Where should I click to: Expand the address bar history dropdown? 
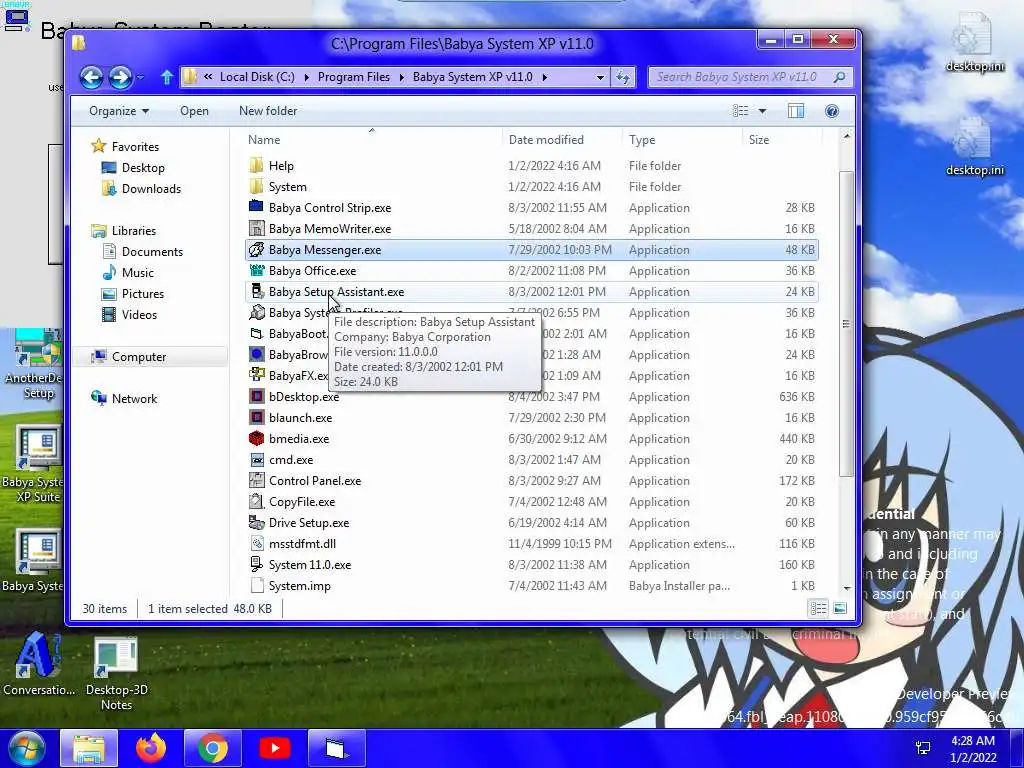coord(600,77)
